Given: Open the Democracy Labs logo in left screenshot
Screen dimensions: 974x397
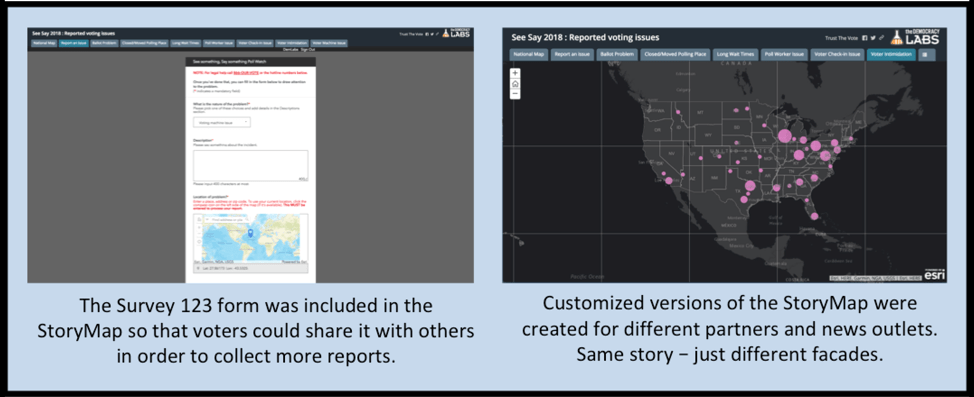Looking at the screenshot, I should click(x=457, y=34).
